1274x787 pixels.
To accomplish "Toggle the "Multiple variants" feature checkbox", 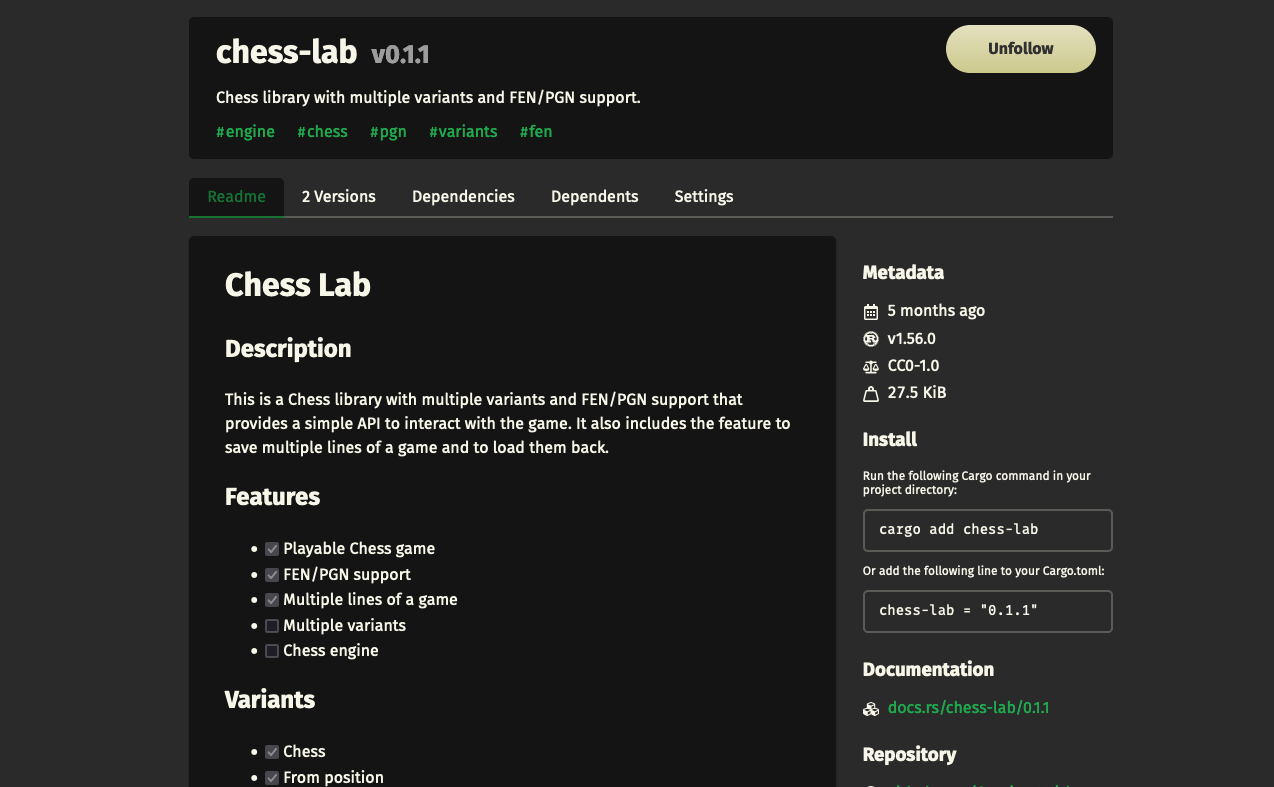I will [272, 625].
